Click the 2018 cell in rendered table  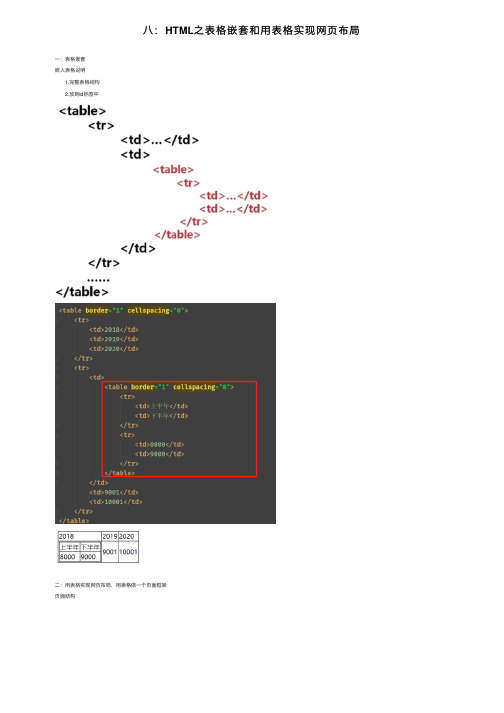pos(80,536)
